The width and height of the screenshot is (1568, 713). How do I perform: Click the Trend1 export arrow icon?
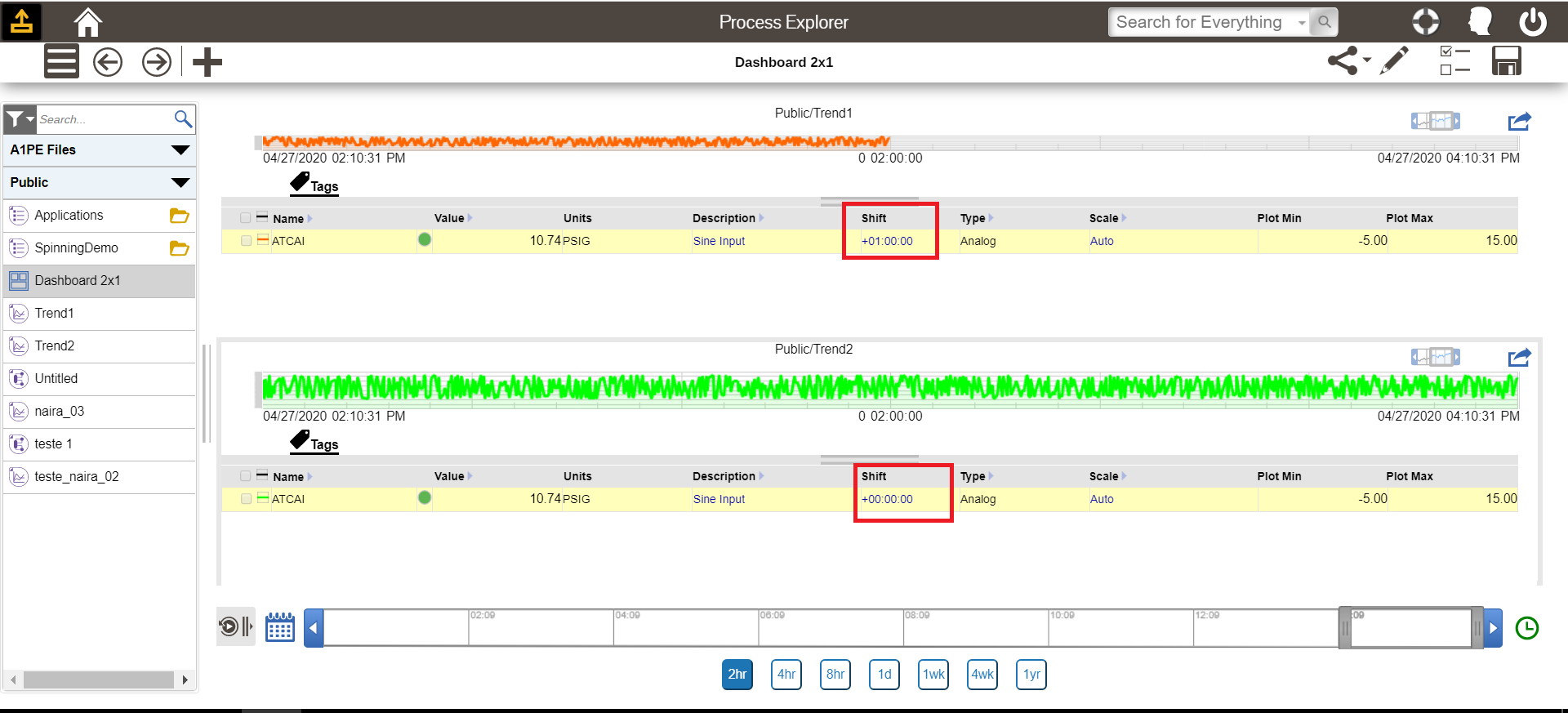tap(1519, 122)
